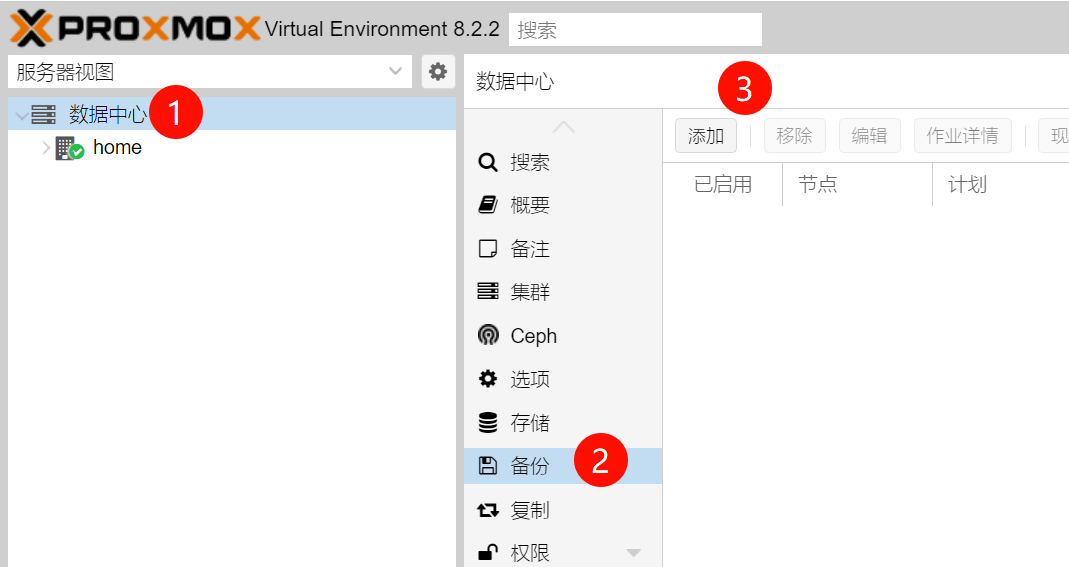Image resolution: width=1069 pixels, height=567 pixels.
Task: Click the magnifier icon next to 搜索
Action: (x=488, y=163)
